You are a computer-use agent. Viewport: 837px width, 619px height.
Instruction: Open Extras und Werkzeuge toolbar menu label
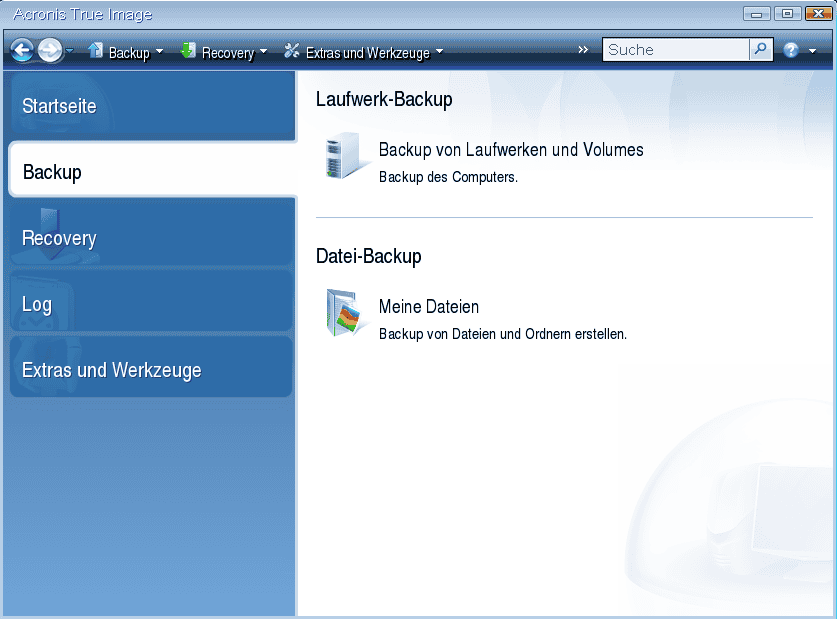pos(368,52)
